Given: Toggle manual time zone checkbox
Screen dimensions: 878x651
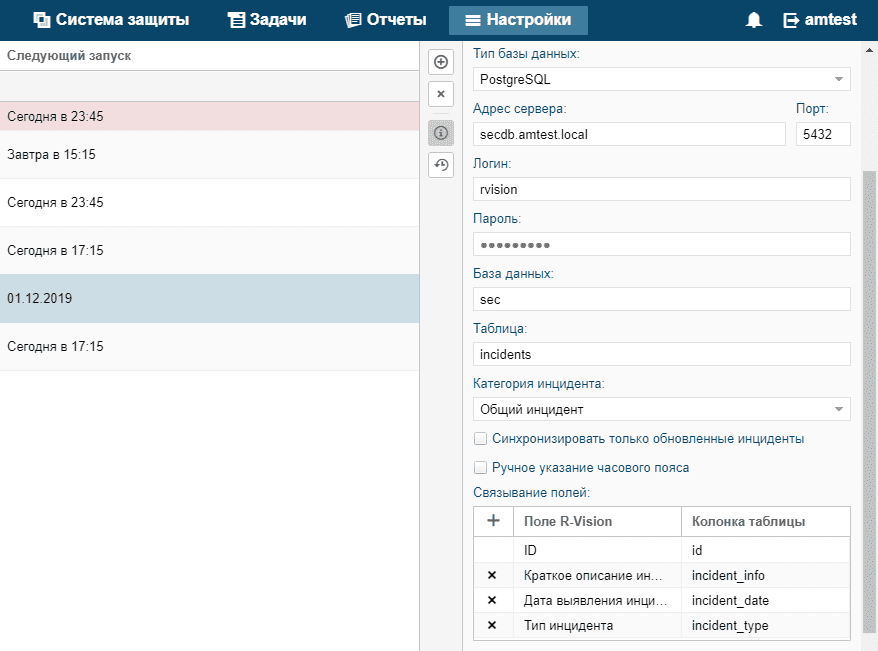Looking at the screenshot, I should (481, 468).
